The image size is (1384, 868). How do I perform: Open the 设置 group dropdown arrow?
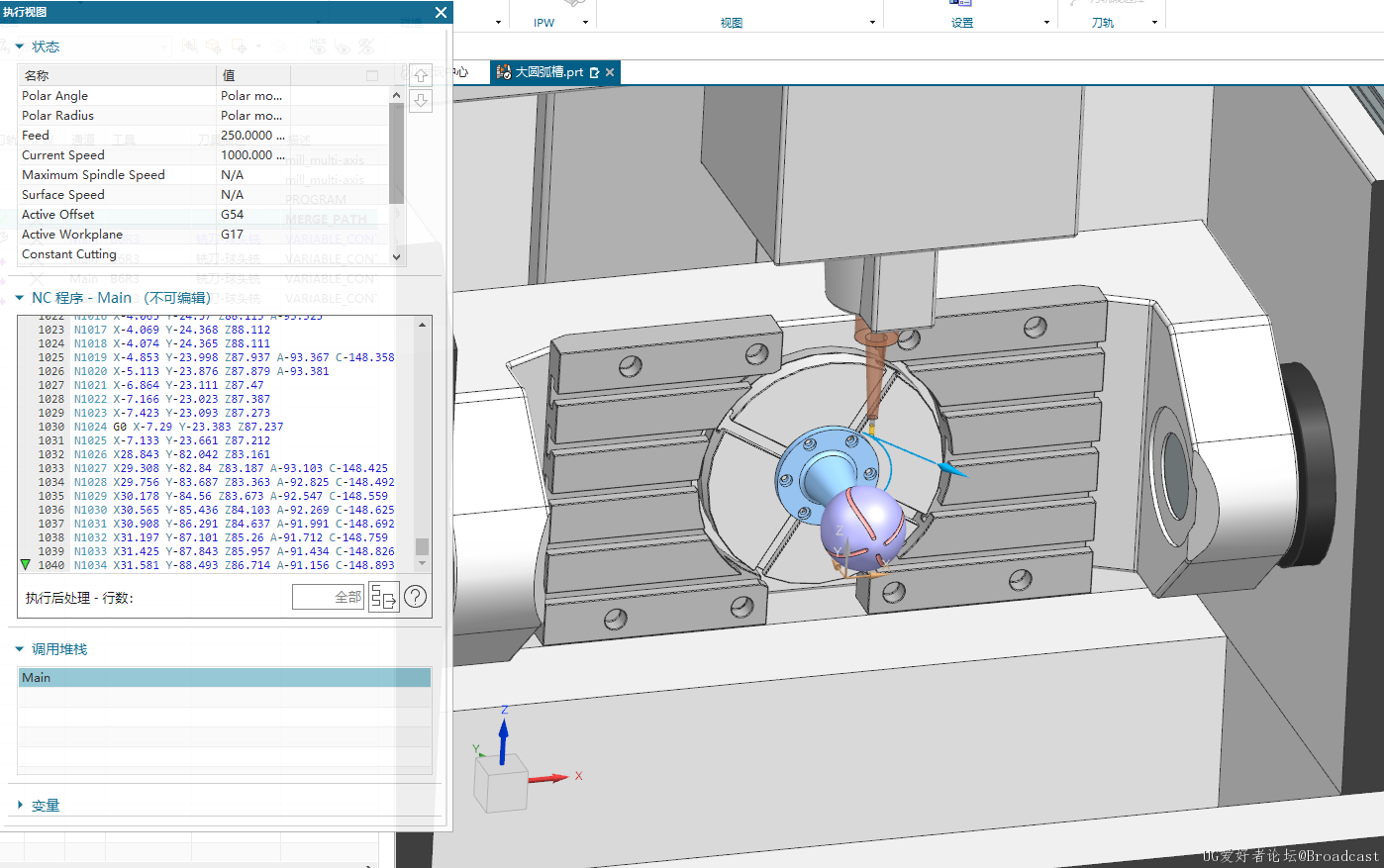[1046, 22]
